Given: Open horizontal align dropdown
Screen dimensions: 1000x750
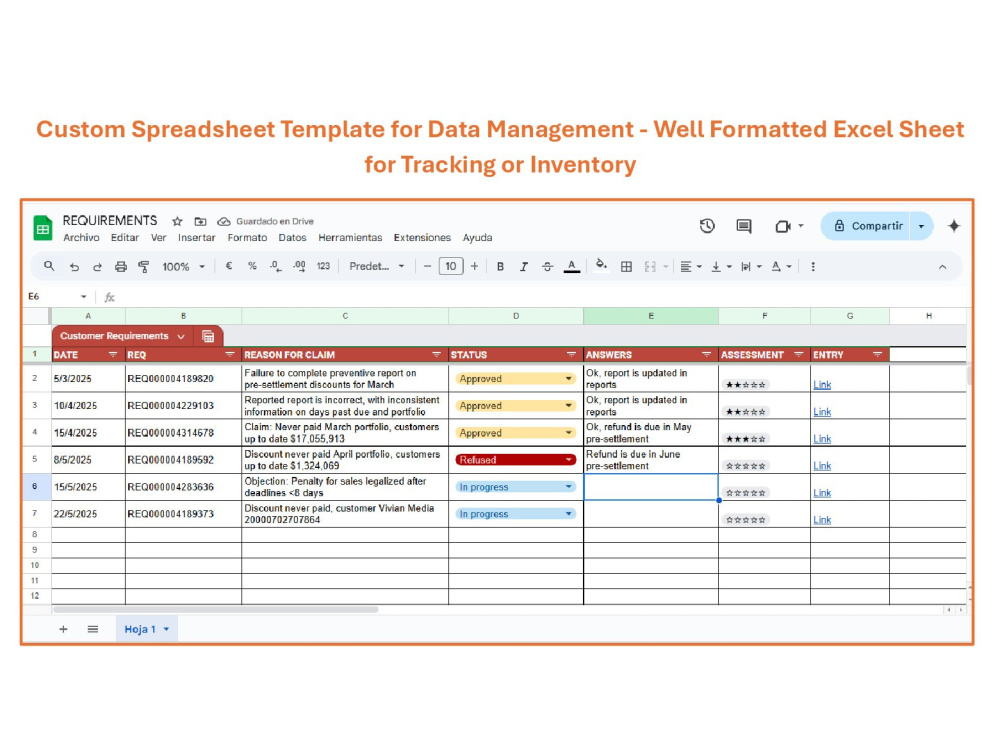Looking at the screenshot, I should (x=691, y=267).
